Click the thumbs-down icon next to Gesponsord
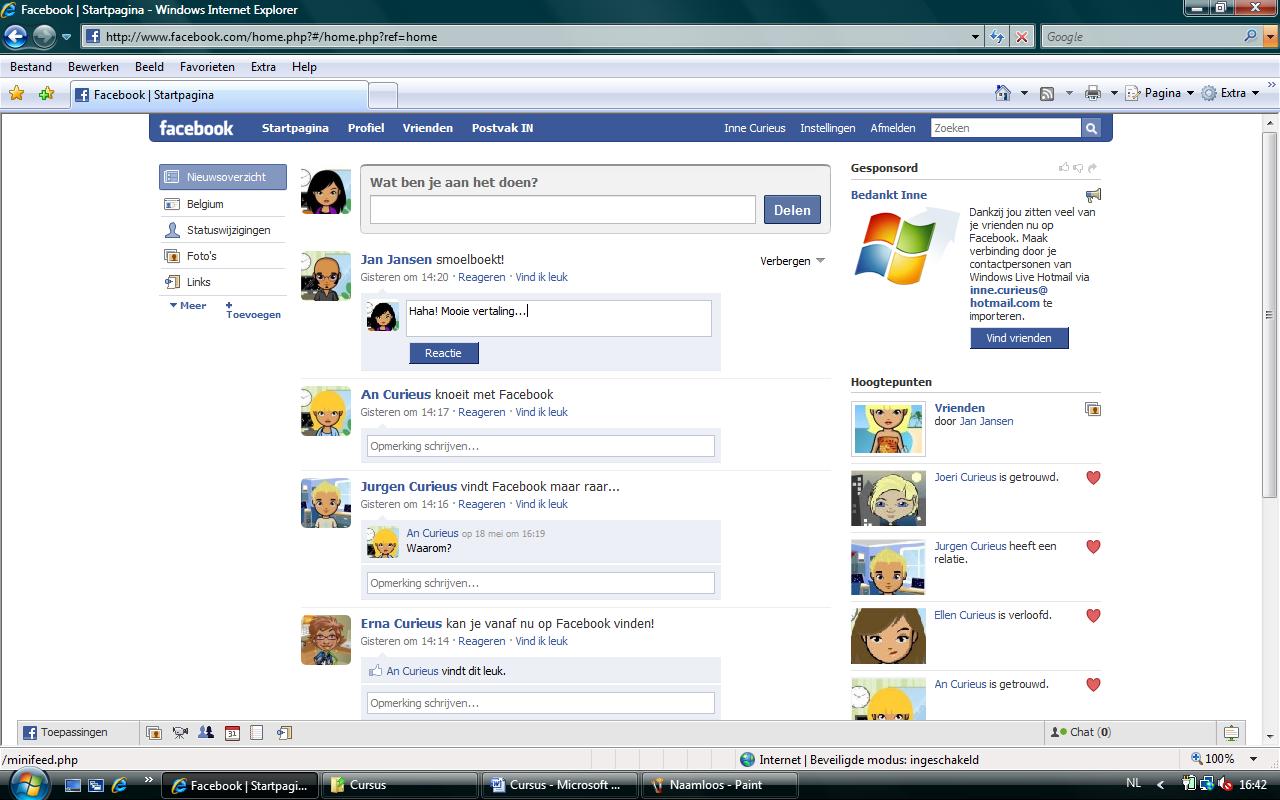This screenshot has height=800, width=1280. 1078,168
